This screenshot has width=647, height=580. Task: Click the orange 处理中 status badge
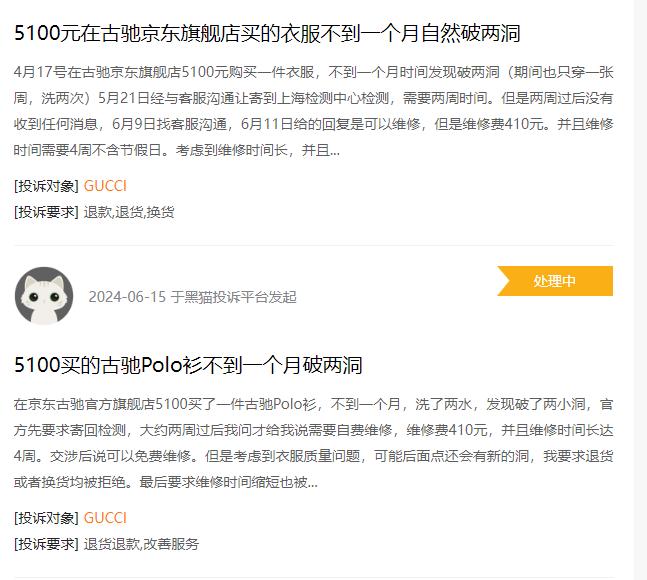pyautogui.click(x=555, y=281)
